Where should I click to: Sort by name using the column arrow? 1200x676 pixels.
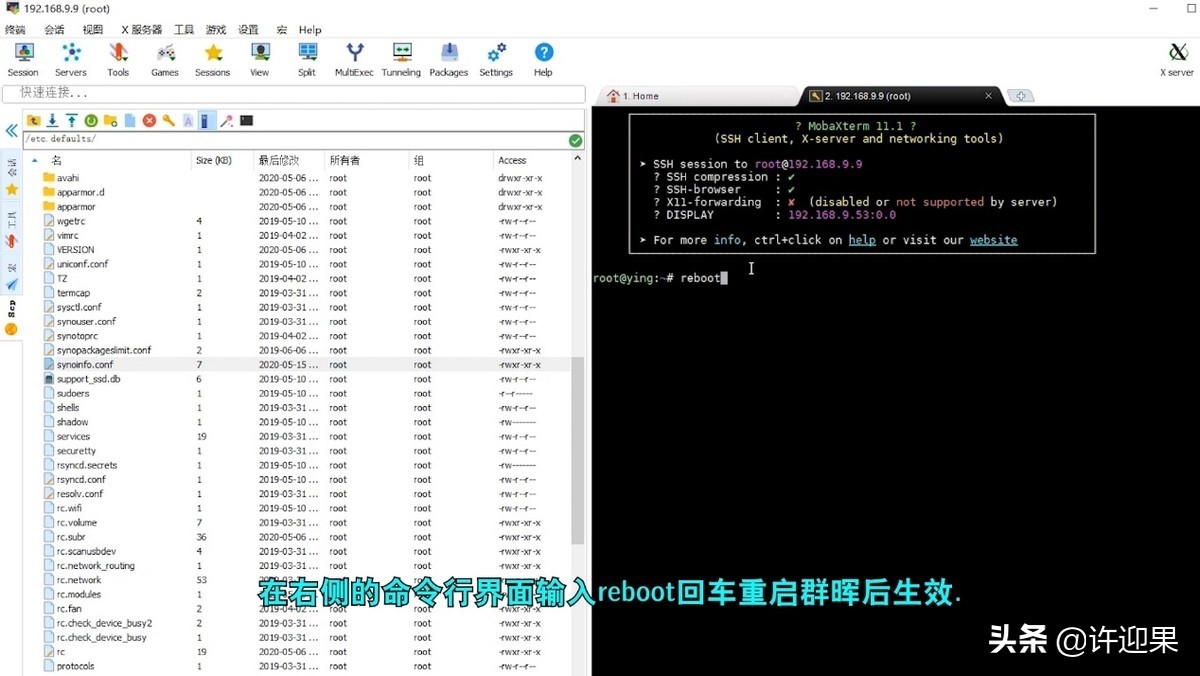35,160
